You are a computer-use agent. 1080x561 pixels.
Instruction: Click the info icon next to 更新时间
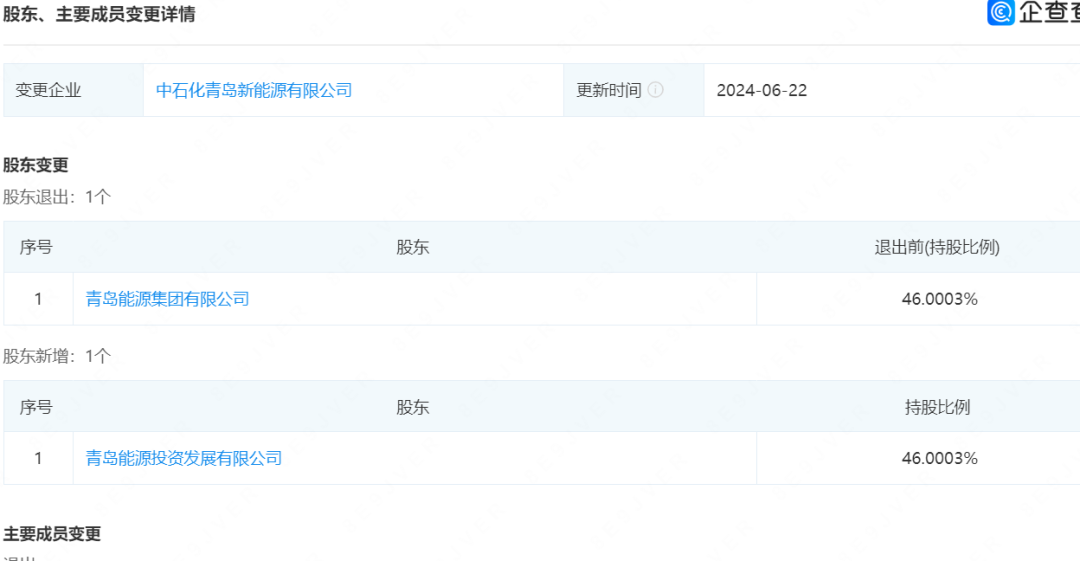tap(656, 90)
